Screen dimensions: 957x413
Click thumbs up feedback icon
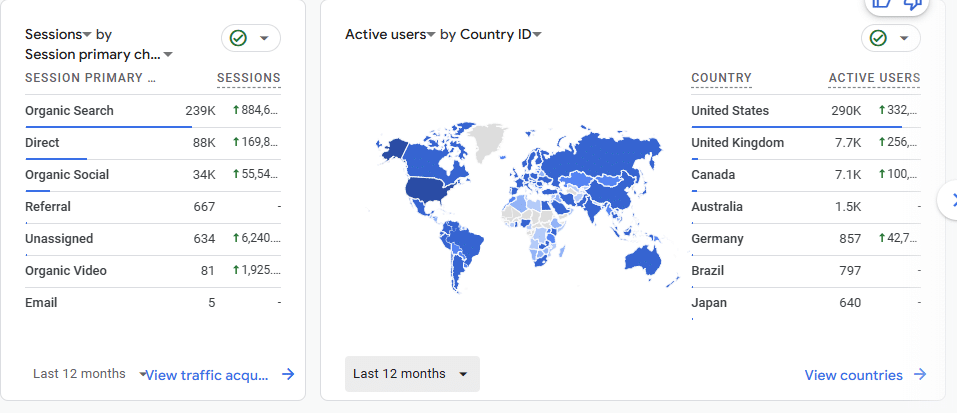pyautogui.click(x=883, y=3)
